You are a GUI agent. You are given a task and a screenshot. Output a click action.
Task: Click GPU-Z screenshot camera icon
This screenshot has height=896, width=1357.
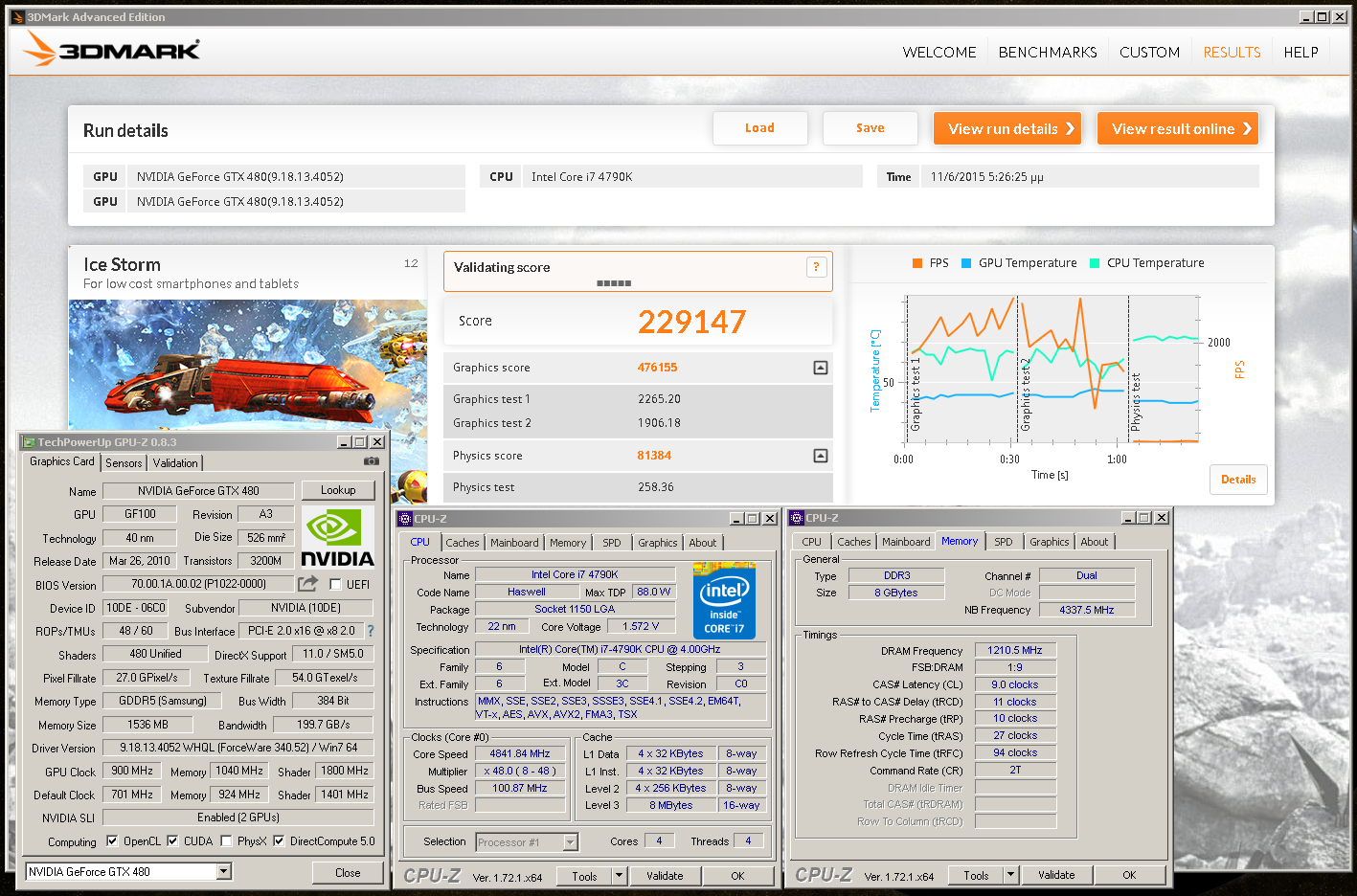pyautogui.click(x=372, y=461)
